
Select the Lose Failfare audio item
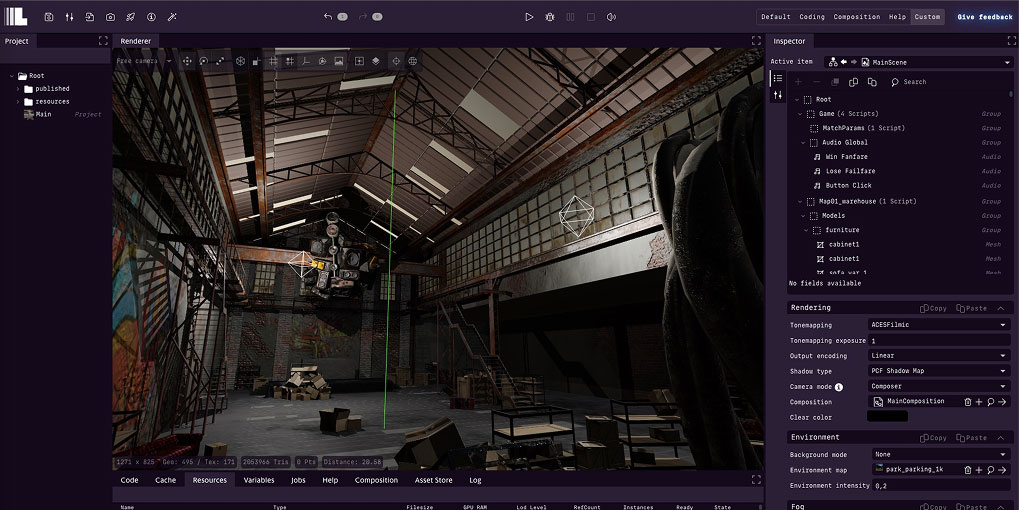[x=850, y=171]
